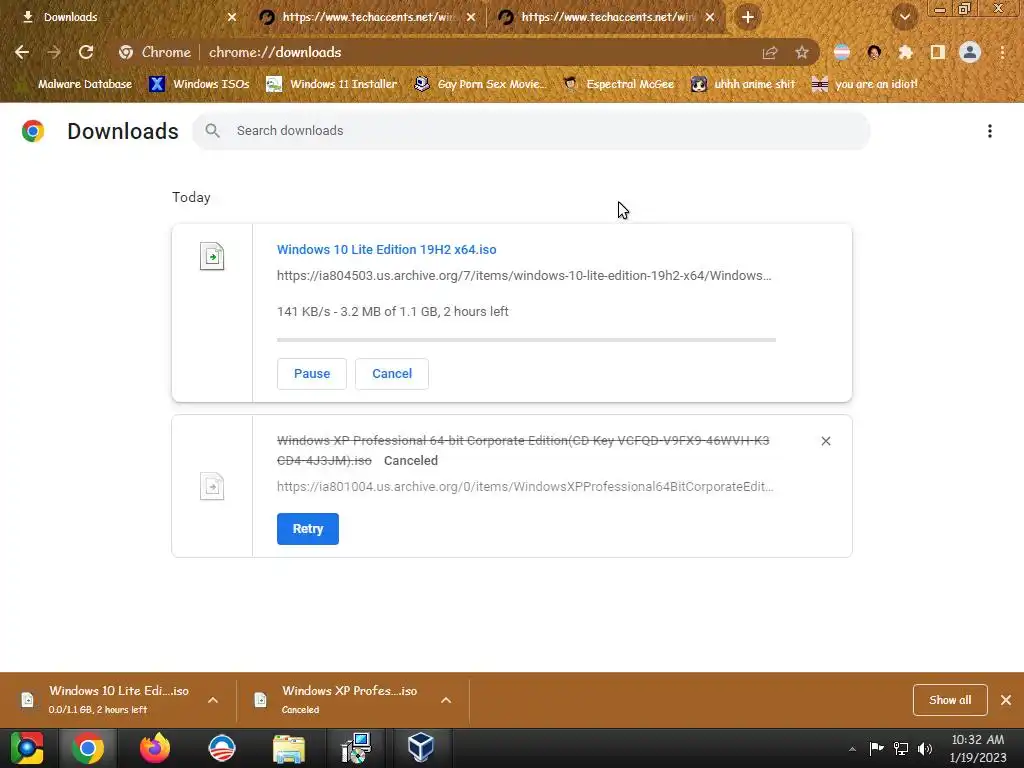
Task: Open the round blue-red logo taskbar app
Action: (x=222, y=748)
